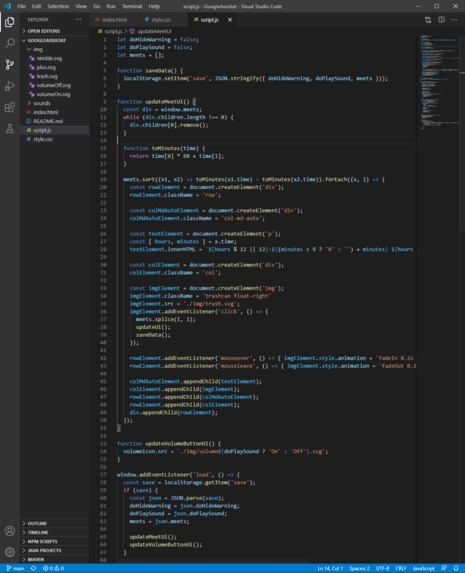The image size is (465, 573).
Task: Expand the NPM SCRIPTS section
Action: (x=54, y=541)
